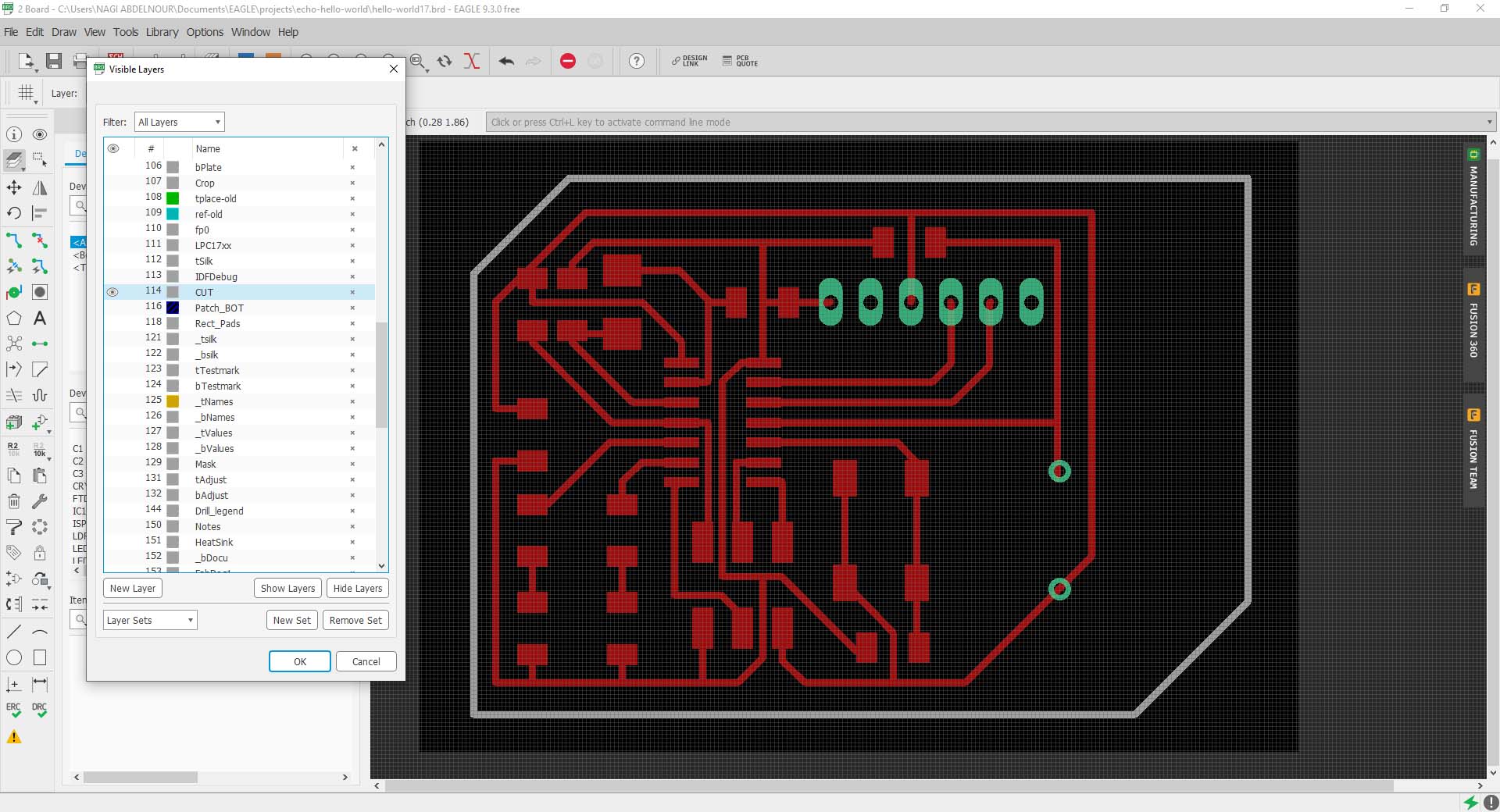Click the eye column header in layer list
This screenshot has height=812, width=1500.
pos(113,148)
